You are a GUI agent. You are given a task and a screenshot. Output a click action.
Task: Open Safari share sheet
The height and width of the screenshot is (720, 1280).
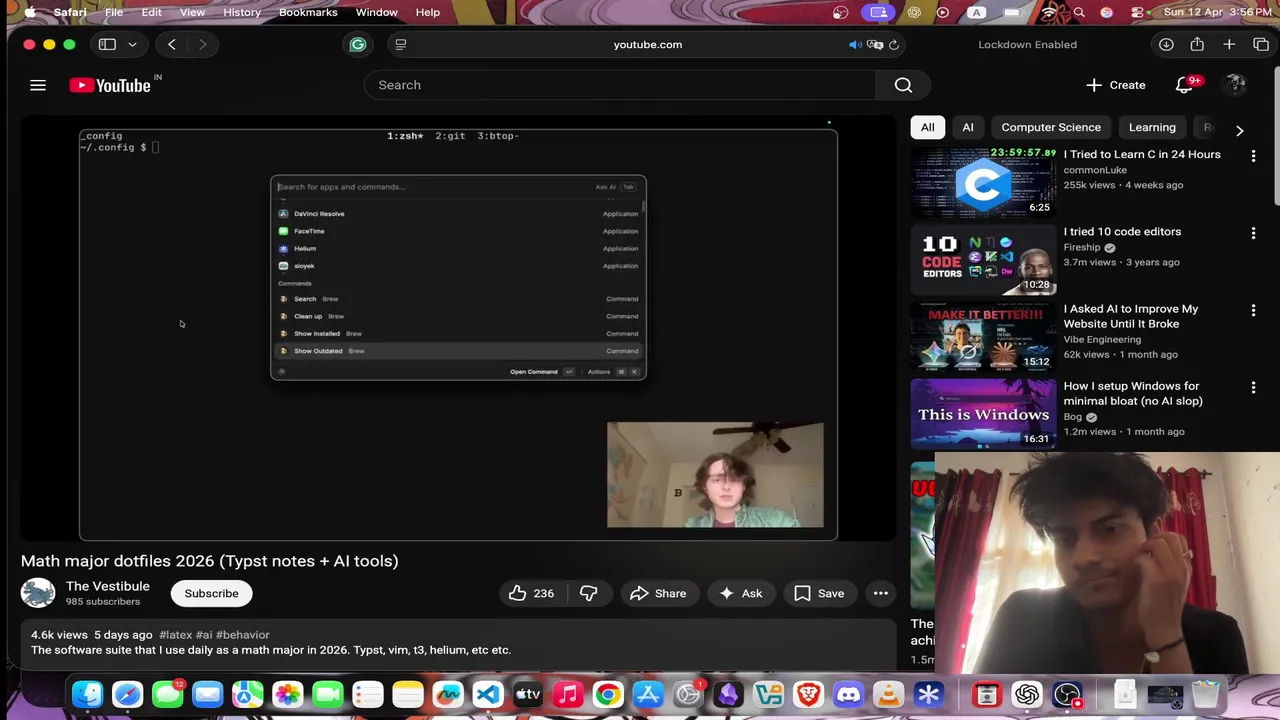[x=1197, y=44]
